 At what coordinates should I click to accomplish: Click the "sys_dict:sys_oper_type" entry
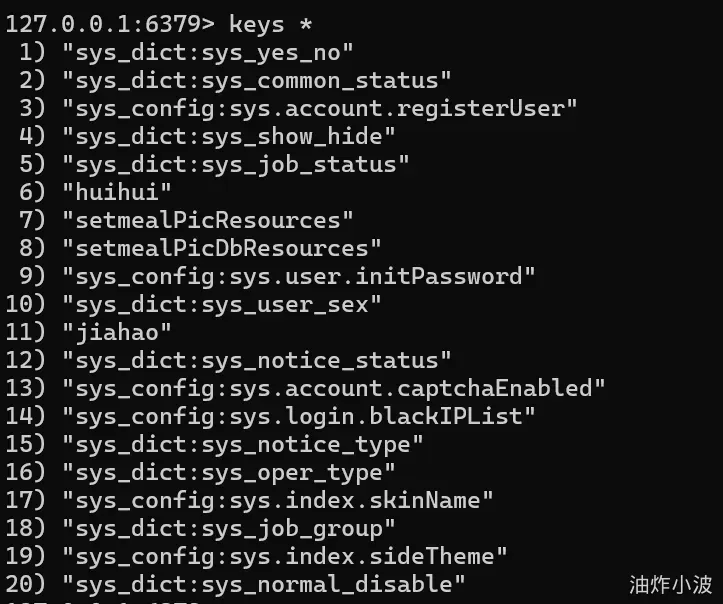tap(229, 471)
